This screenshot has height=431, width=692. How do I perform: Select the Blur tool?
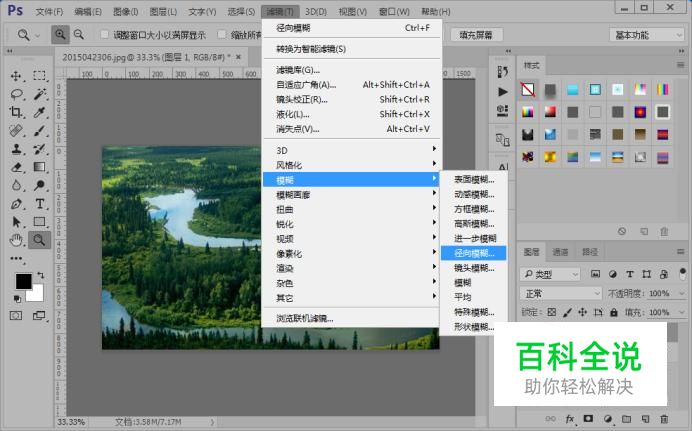[x=16, y=185]
